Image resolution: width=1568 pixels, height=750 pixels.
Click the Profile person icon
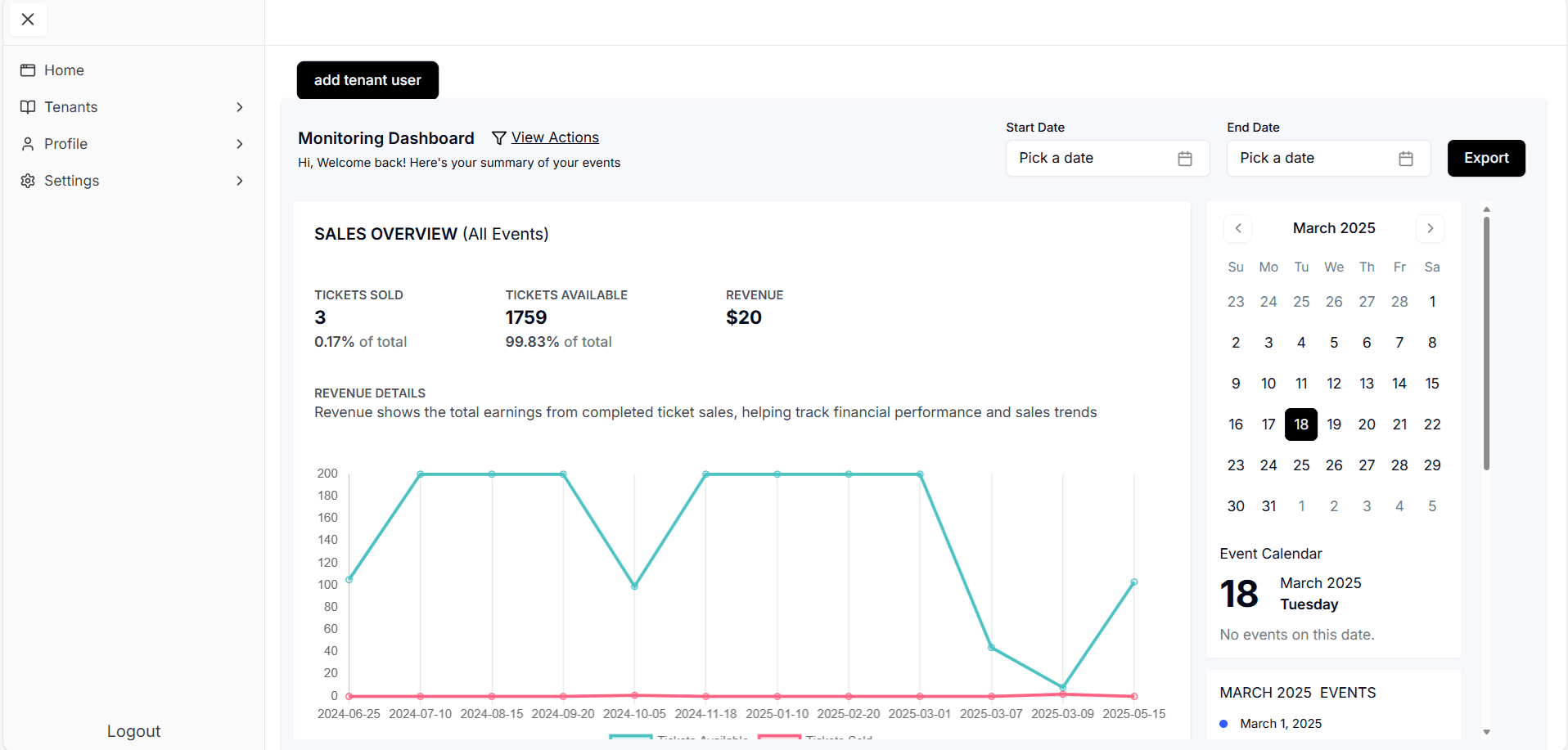[28, 144]
